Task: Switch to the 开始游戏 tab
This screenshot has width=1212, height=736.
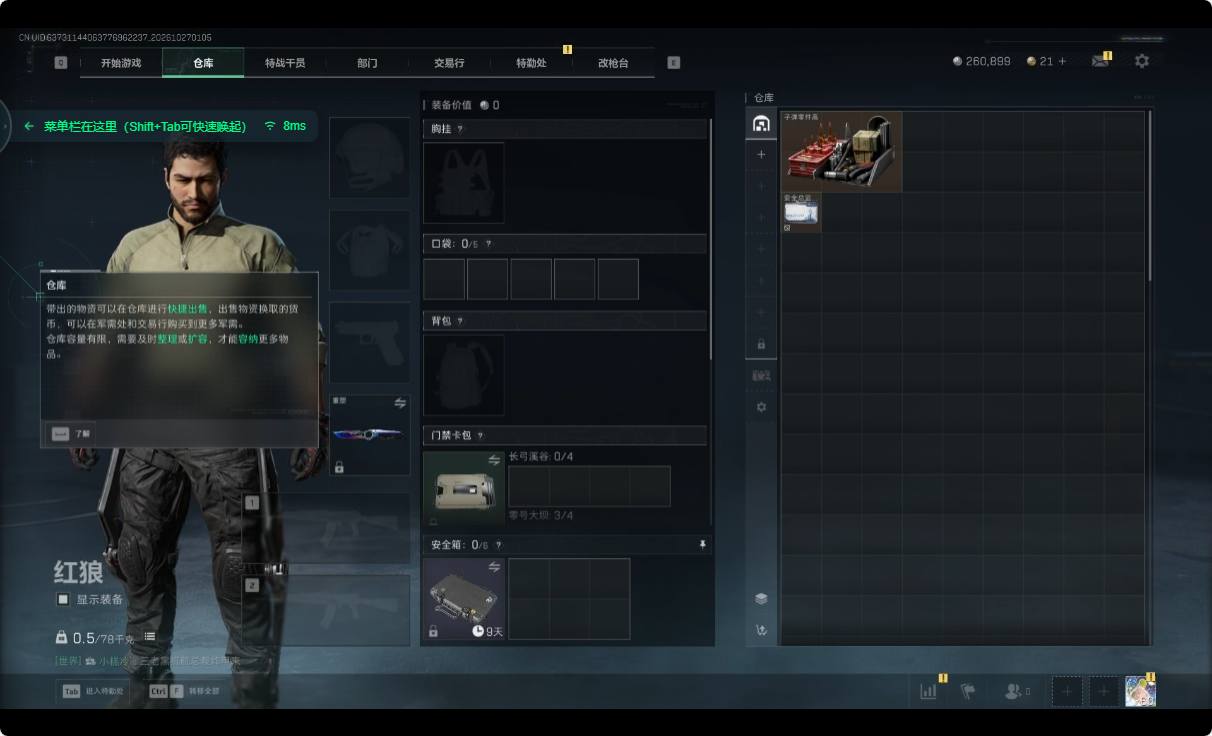Action: 121,63
